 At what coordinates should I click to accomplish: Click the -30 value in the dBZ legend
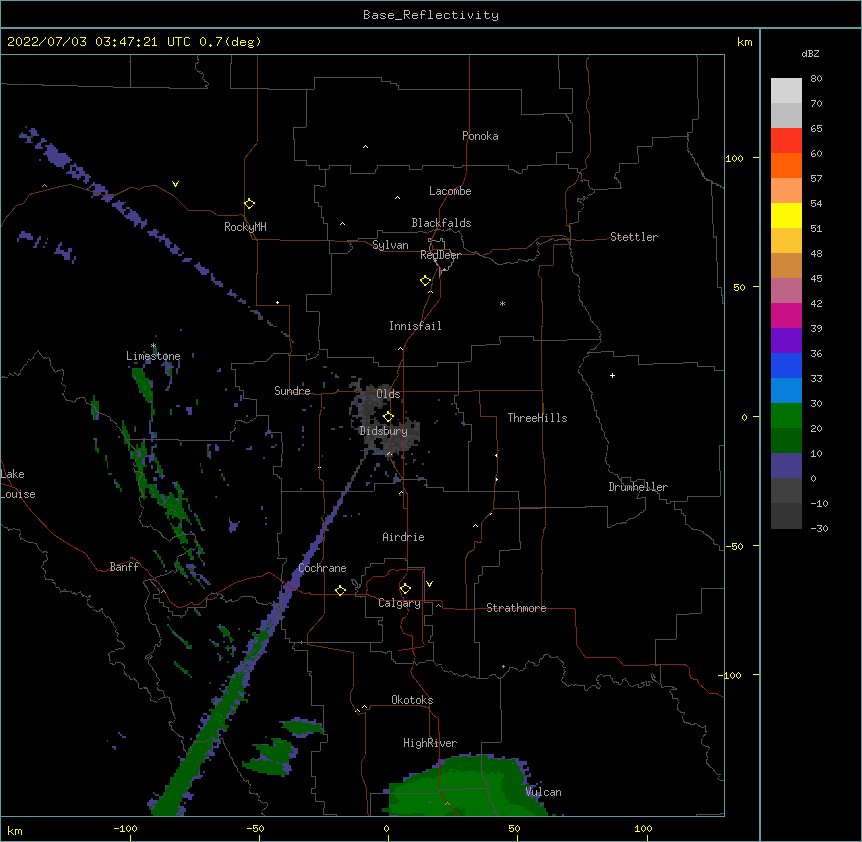(x=819, y=529)
